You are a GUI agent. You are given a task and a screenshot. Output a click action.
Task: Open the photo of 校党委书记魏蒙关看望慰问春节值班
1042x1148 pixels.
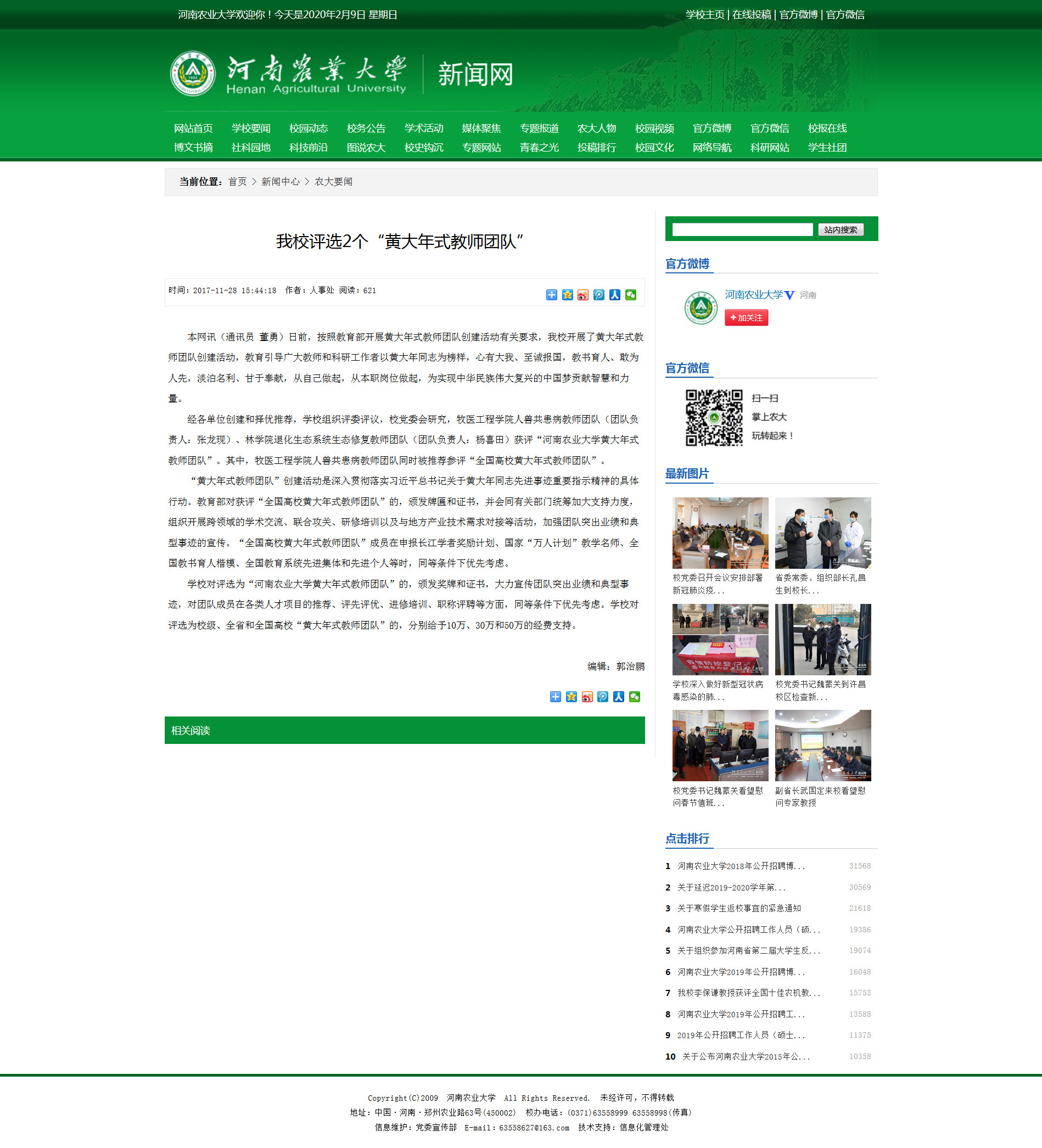[x=720, y=746]
